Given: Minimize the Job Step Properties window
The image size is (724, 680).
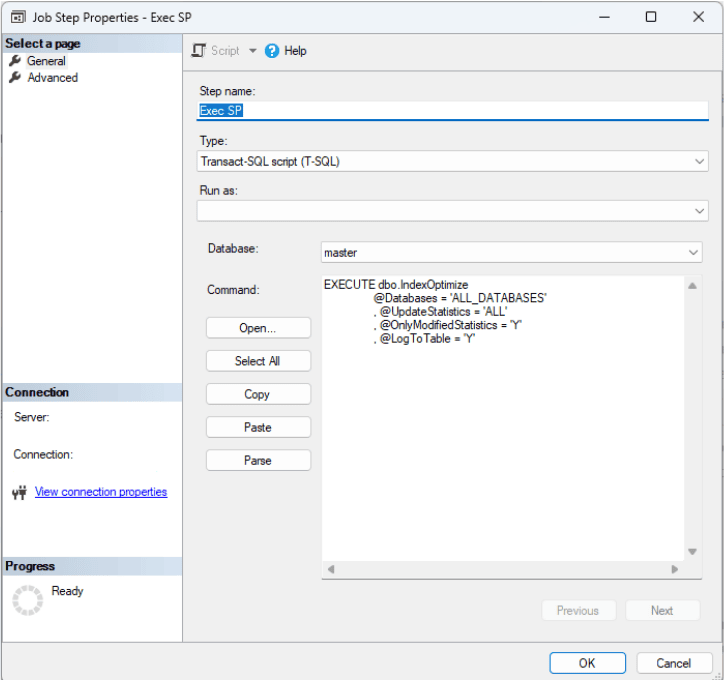Looking at the screenshot, I should [604, 17].
